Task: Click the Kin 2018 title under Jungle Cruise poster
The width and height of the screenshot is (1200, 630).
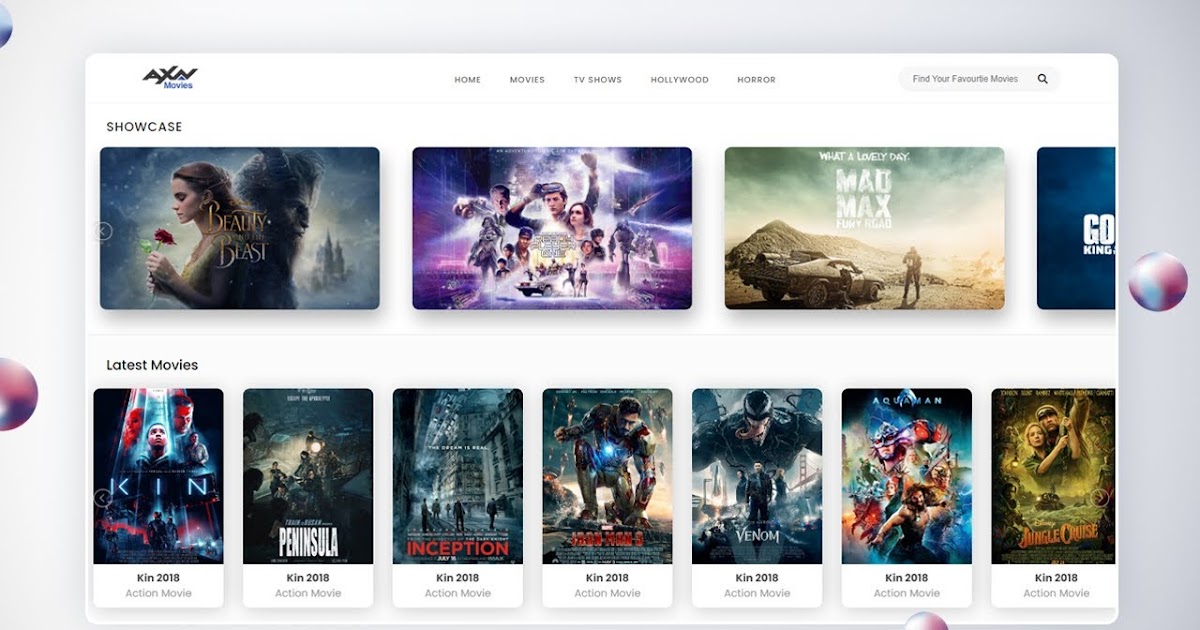Action: pos(1056,577)
